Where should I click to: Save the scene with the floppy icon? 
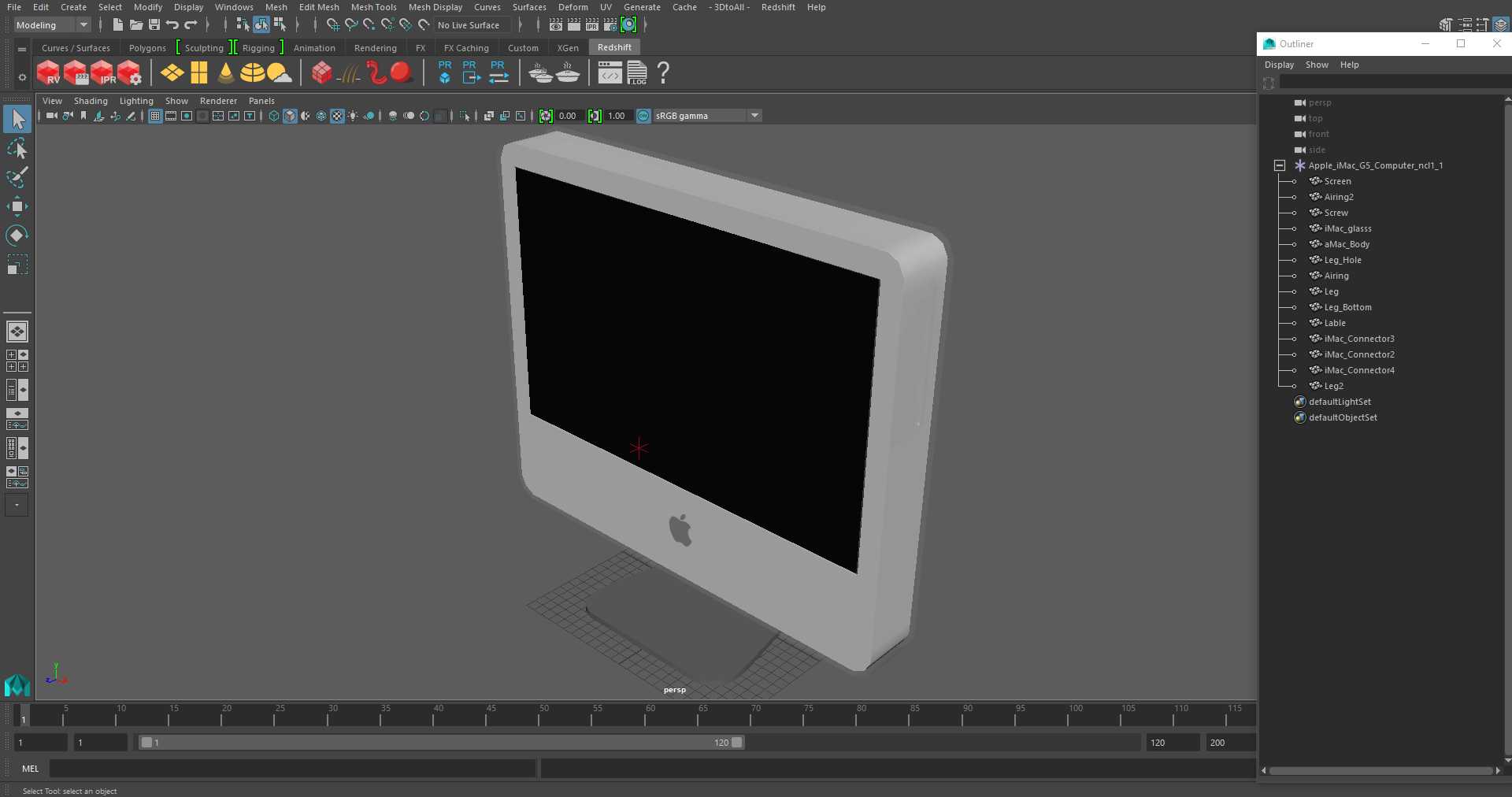point(154,25)
